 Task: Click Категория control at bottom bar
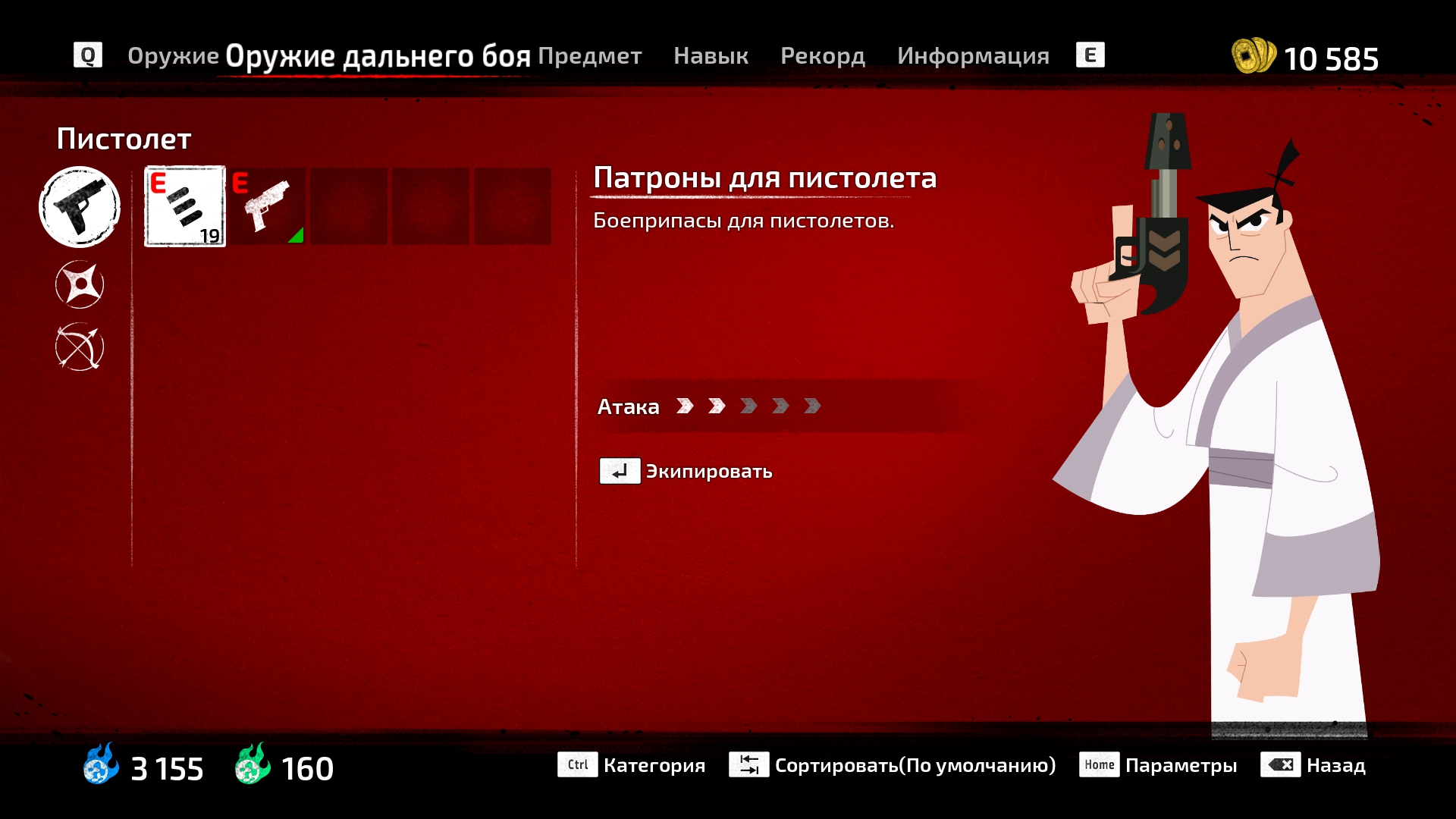coord(654,765)
